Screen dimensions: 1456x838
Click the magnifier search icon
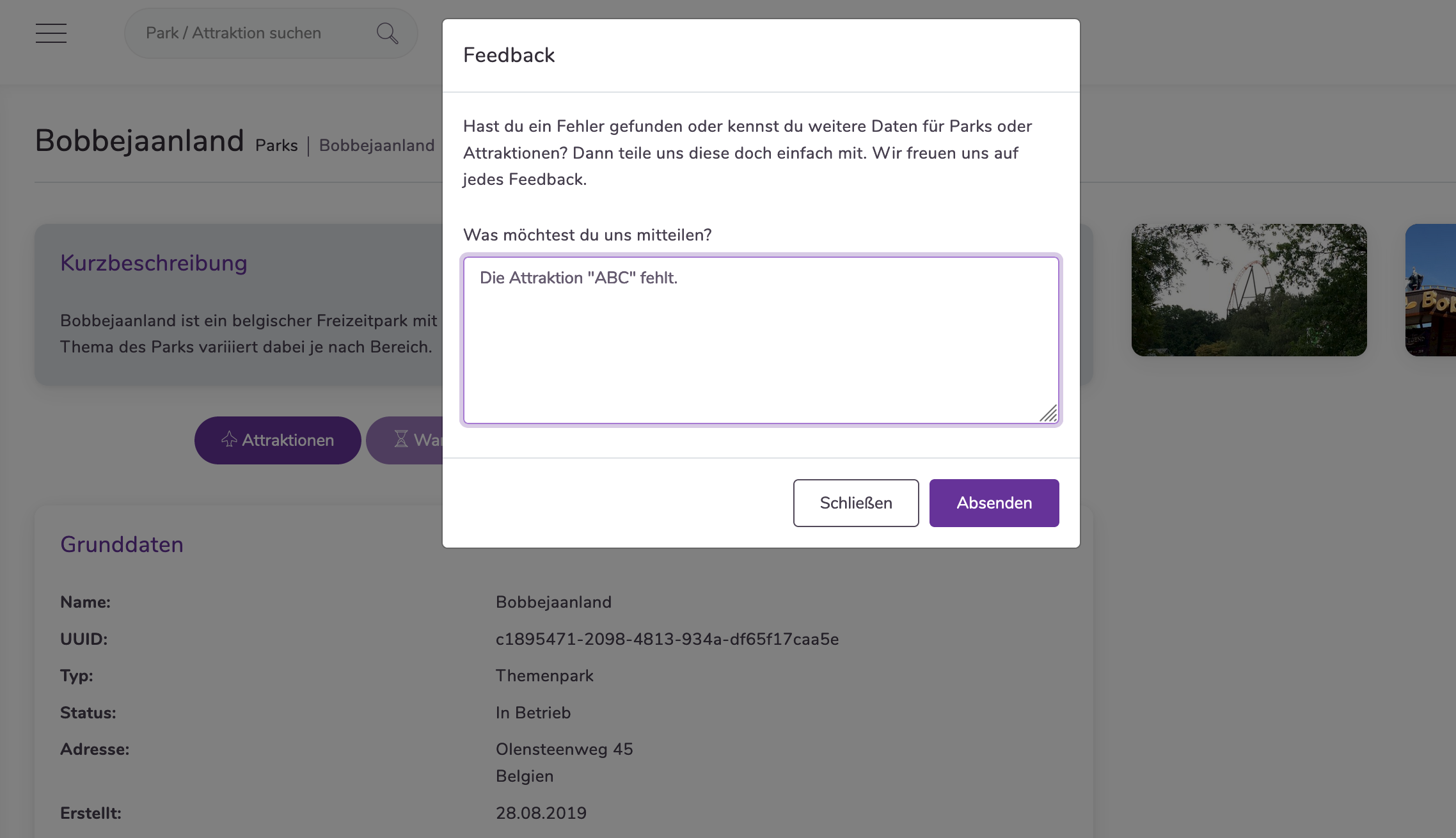387,33
